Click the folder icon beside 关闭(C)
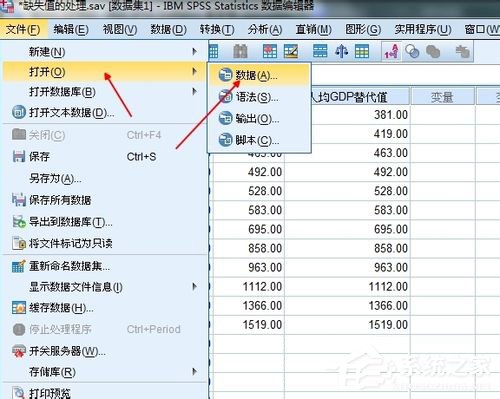 click(19, 134)
